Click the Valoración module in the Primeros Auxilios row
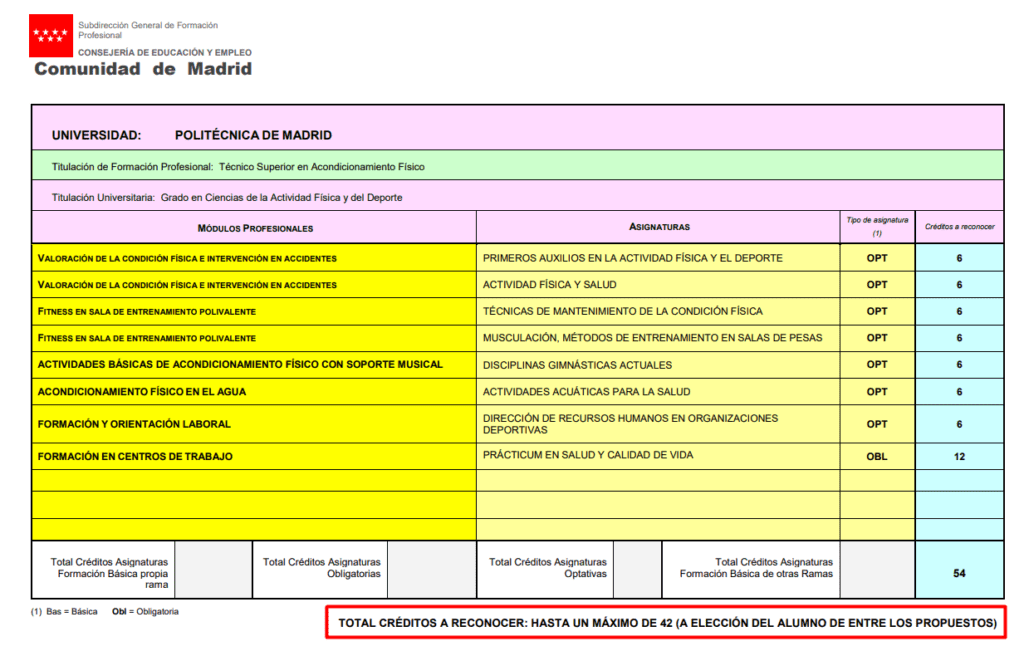 187,259
